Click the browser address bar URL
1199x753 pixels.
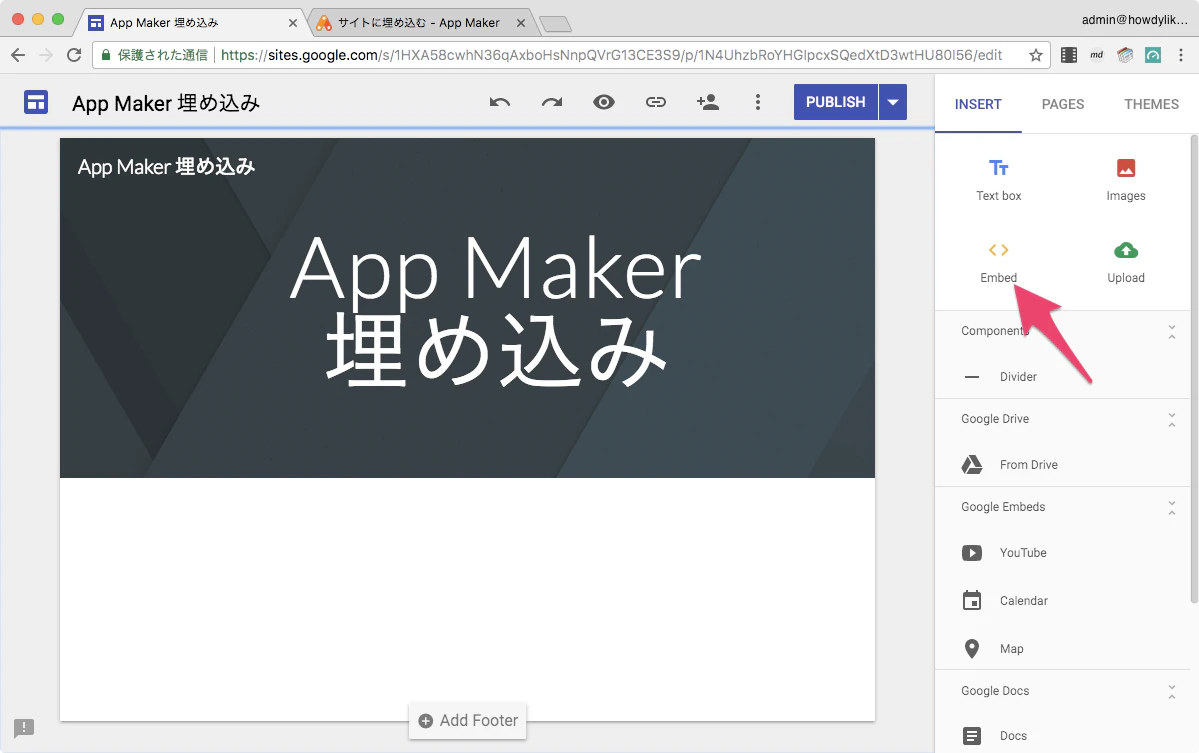pyautogui.click(x=611, y=55)
